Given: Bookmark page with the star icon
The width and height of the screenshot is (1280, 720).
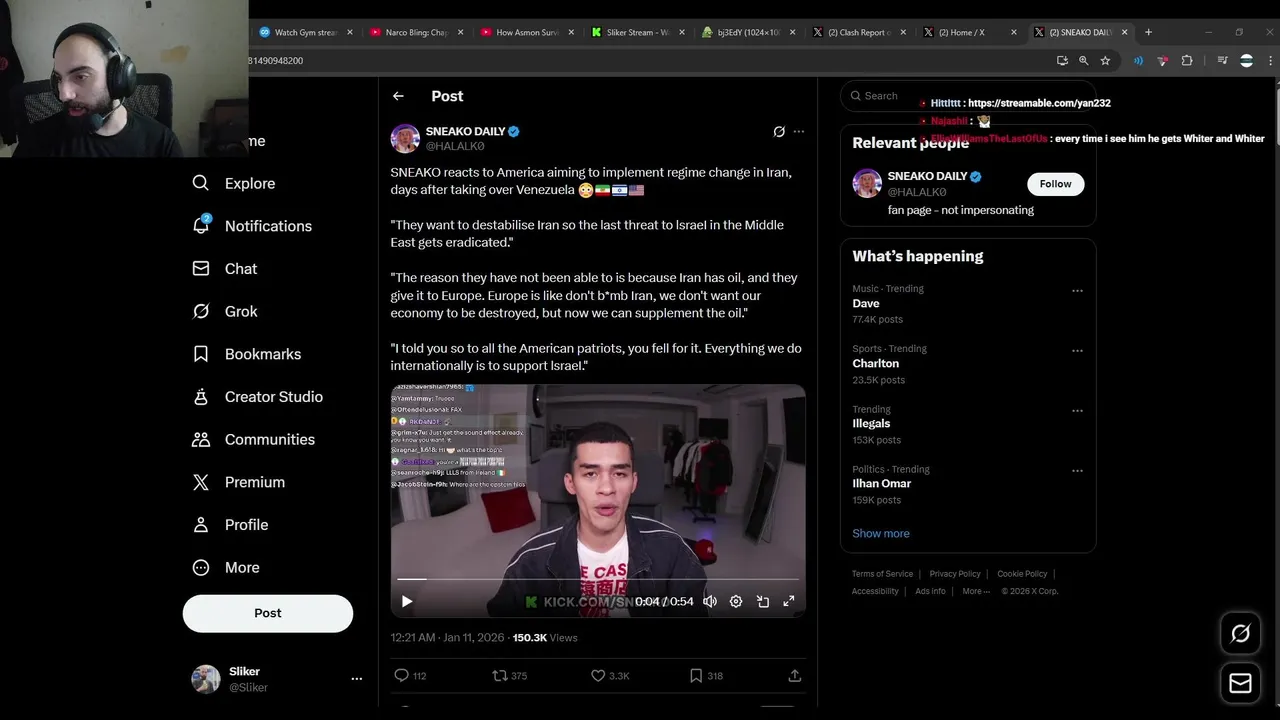Looking at the screenshot, I should tap(1105, 61).
